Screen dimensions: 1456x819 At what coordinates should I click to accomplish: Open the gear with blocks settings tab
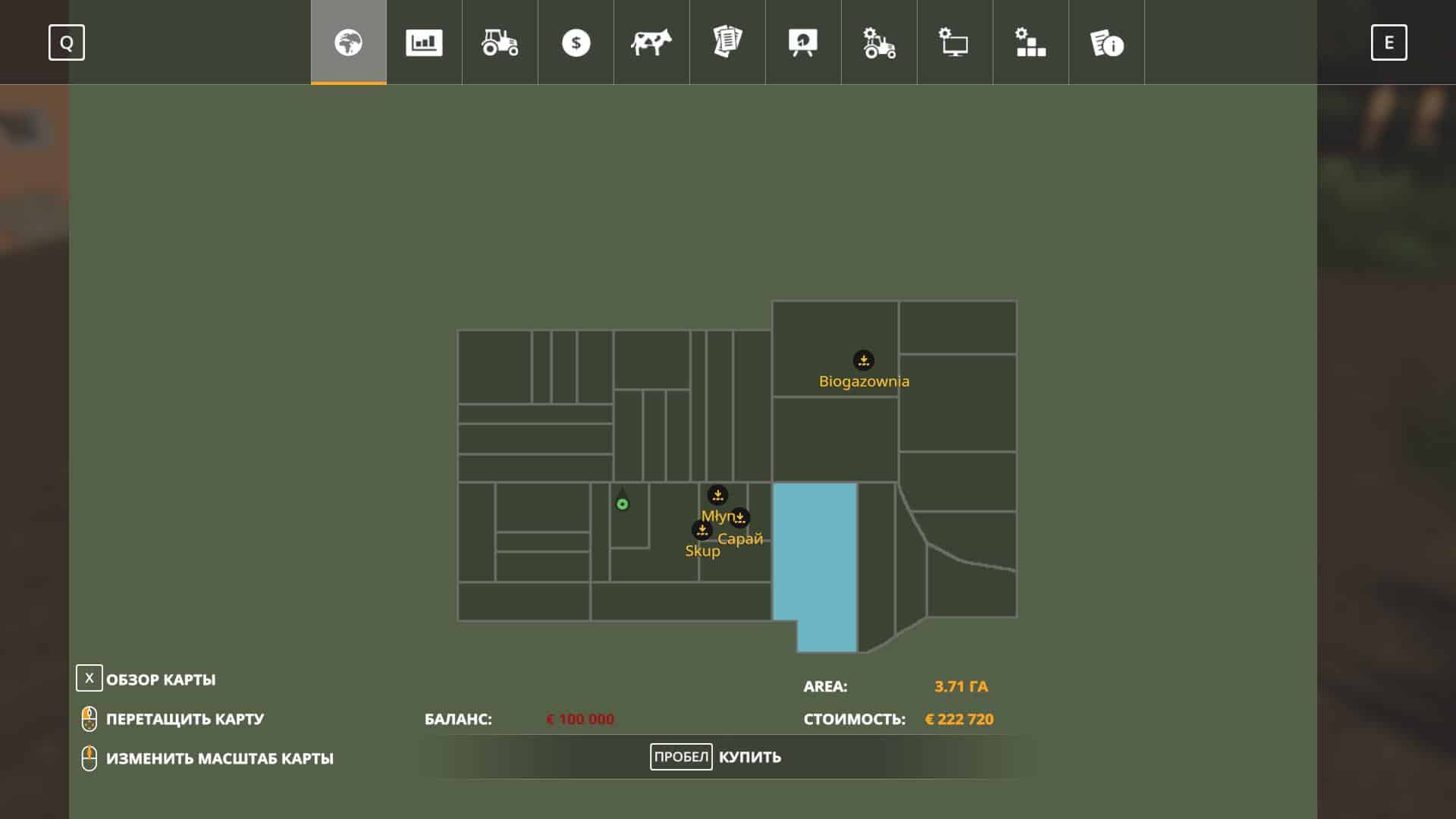pyautogui.click(x=1031, y=42)
